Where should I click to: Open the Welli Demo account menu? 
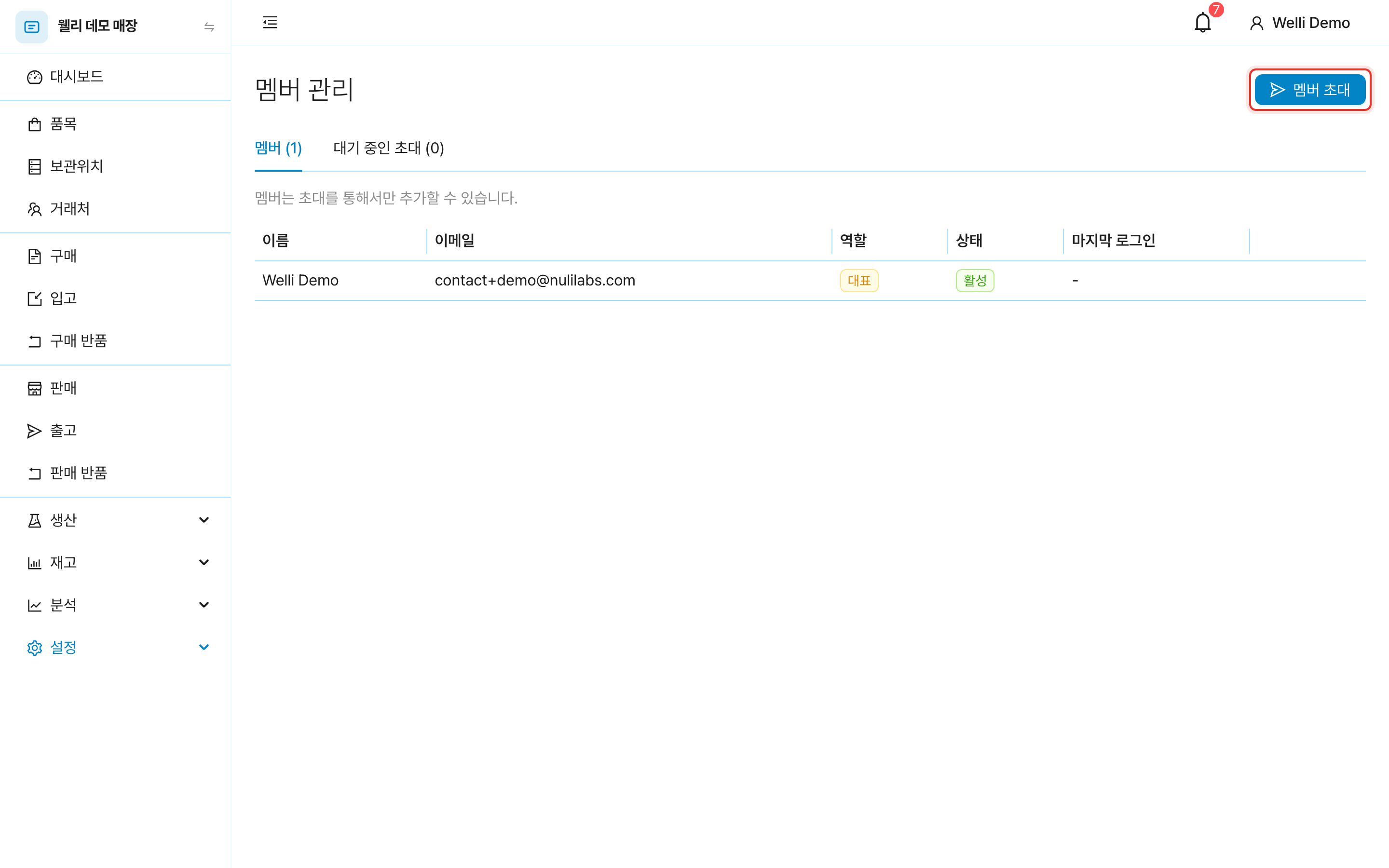click(1300, 23)
